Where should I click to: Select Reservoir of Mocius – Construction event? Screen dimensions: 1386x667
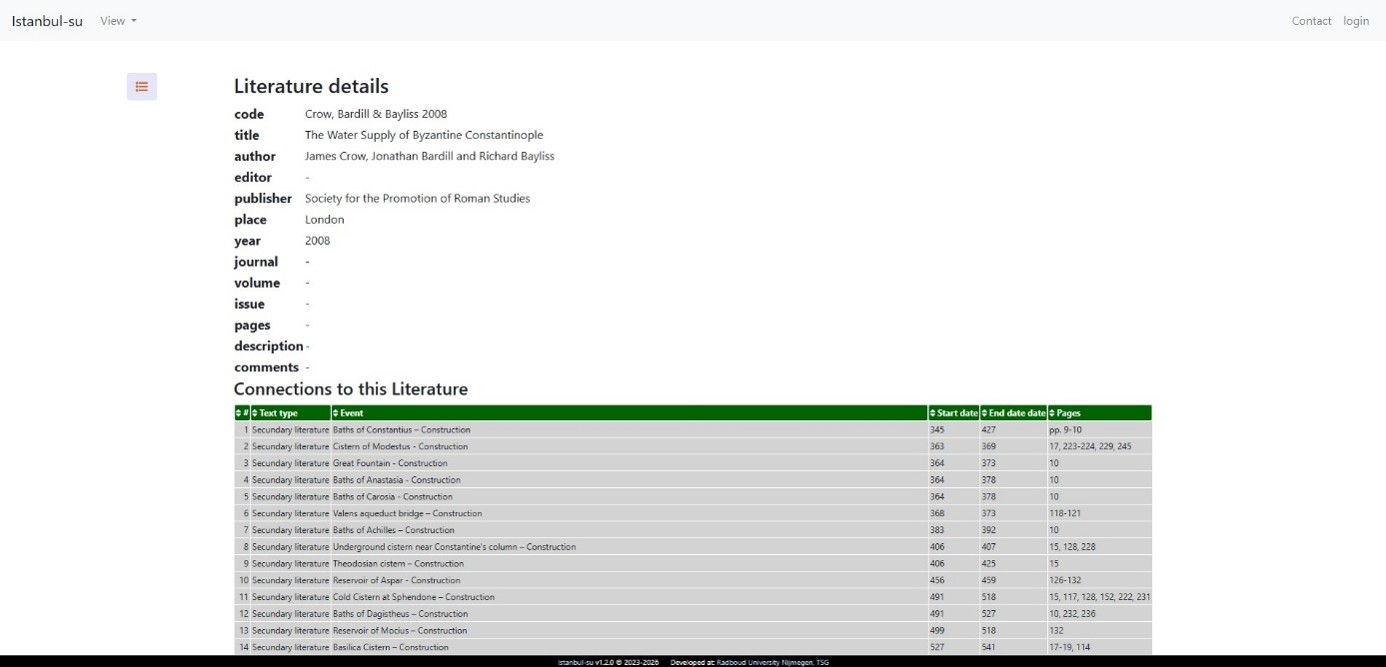[x=400, y=631]
